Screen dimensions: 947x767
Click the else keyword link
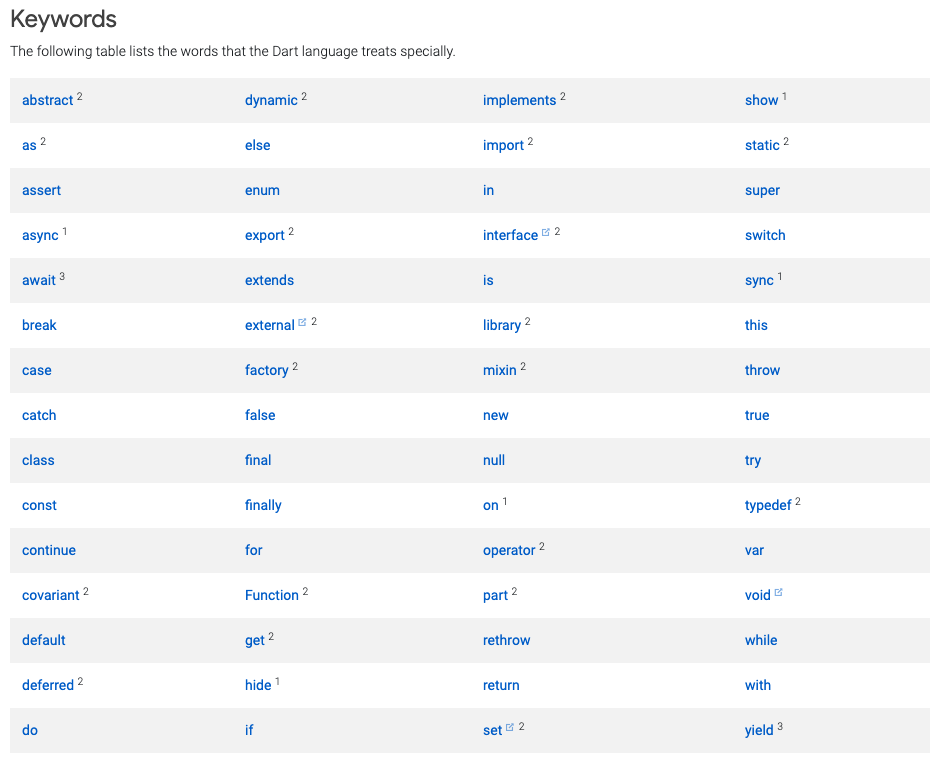coord(257,146)
